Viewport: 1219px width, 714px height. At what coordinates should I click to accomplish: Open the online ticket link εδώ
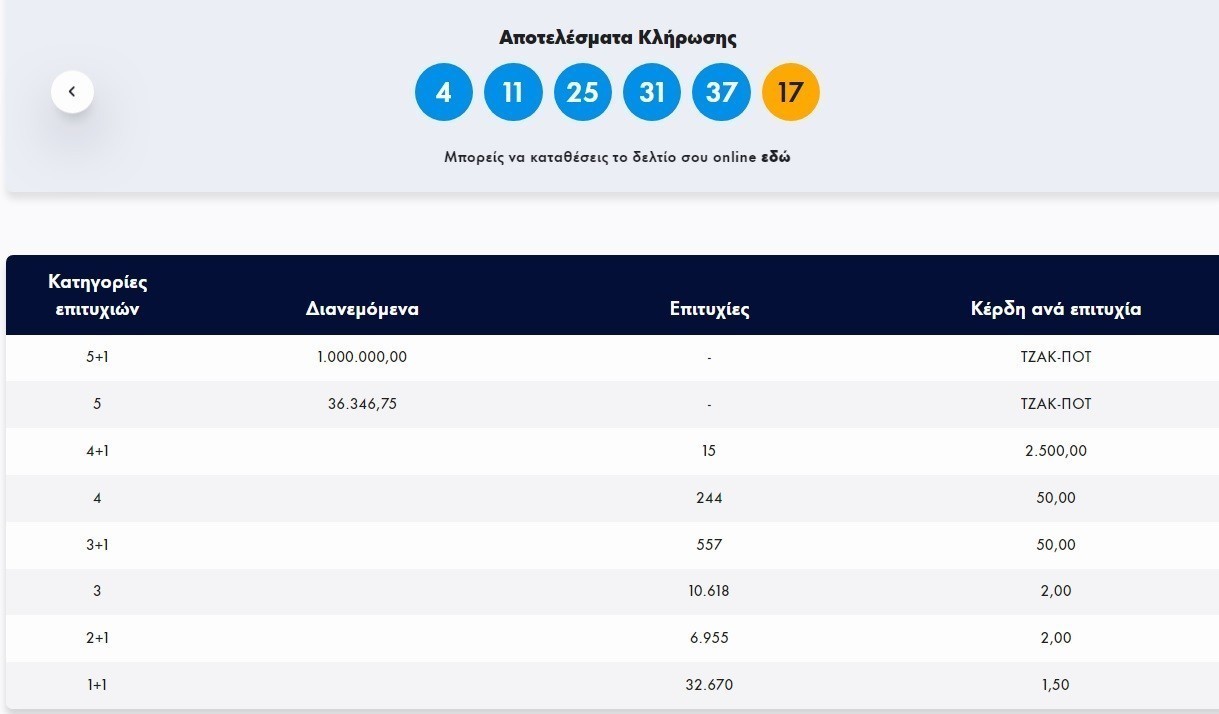click(775, 157)
